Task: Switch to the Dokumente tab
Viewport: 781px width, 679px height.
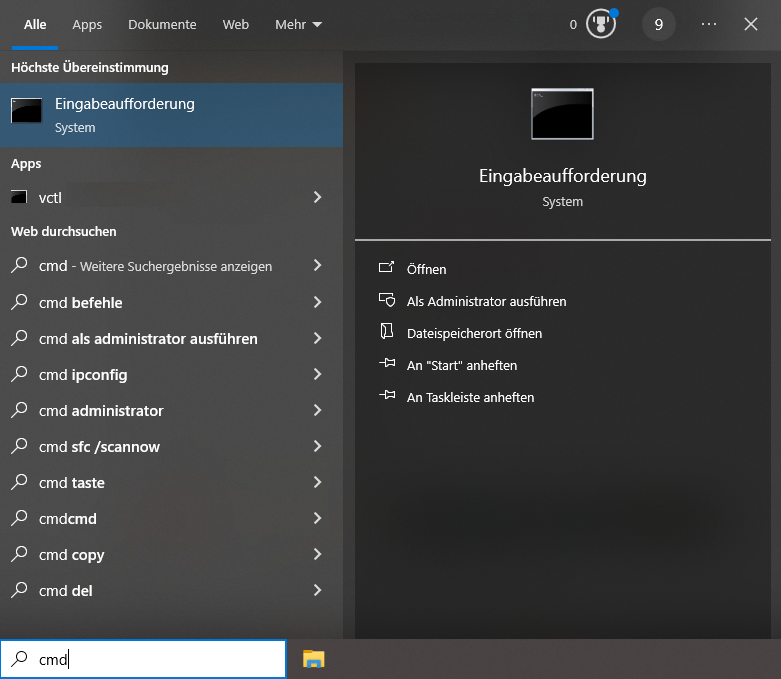Action: 162,24
